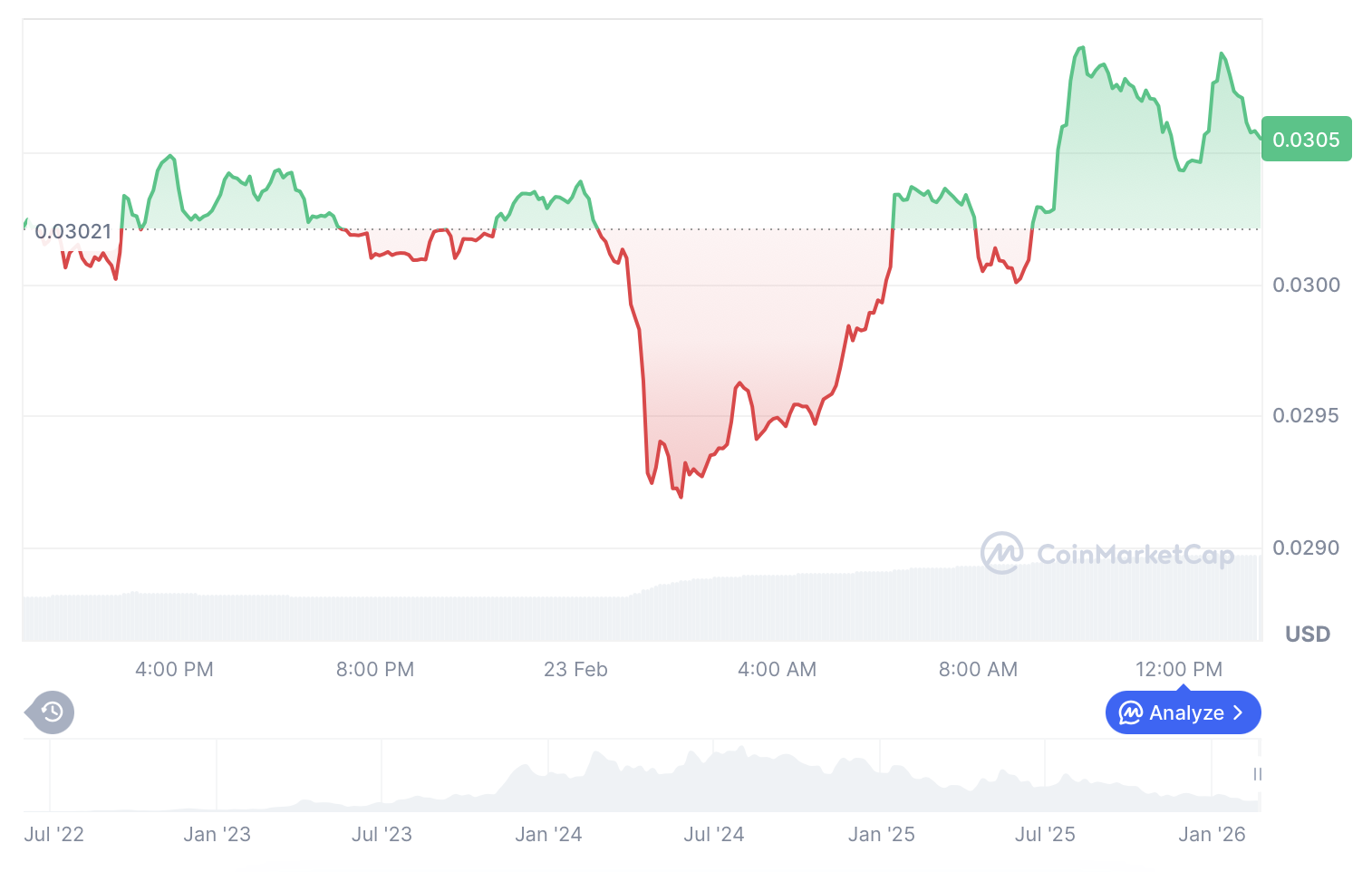Click the chart history clock icon
1372x872 pixels.
[53, 712]
